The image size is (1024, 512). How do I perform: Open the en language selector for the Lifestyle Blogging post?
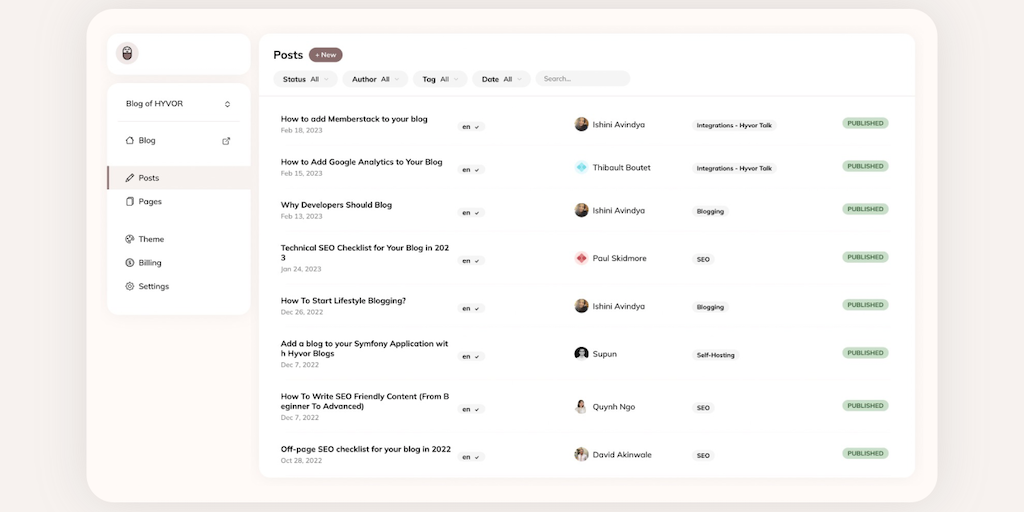coord(471,308)
